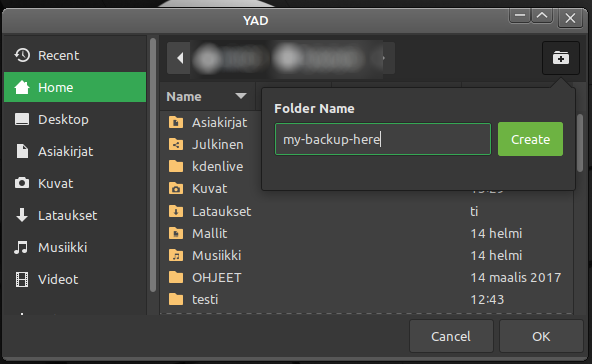The image size is (592, 364).
Task: Confirm with the OK button
Action: pos(541,336)
